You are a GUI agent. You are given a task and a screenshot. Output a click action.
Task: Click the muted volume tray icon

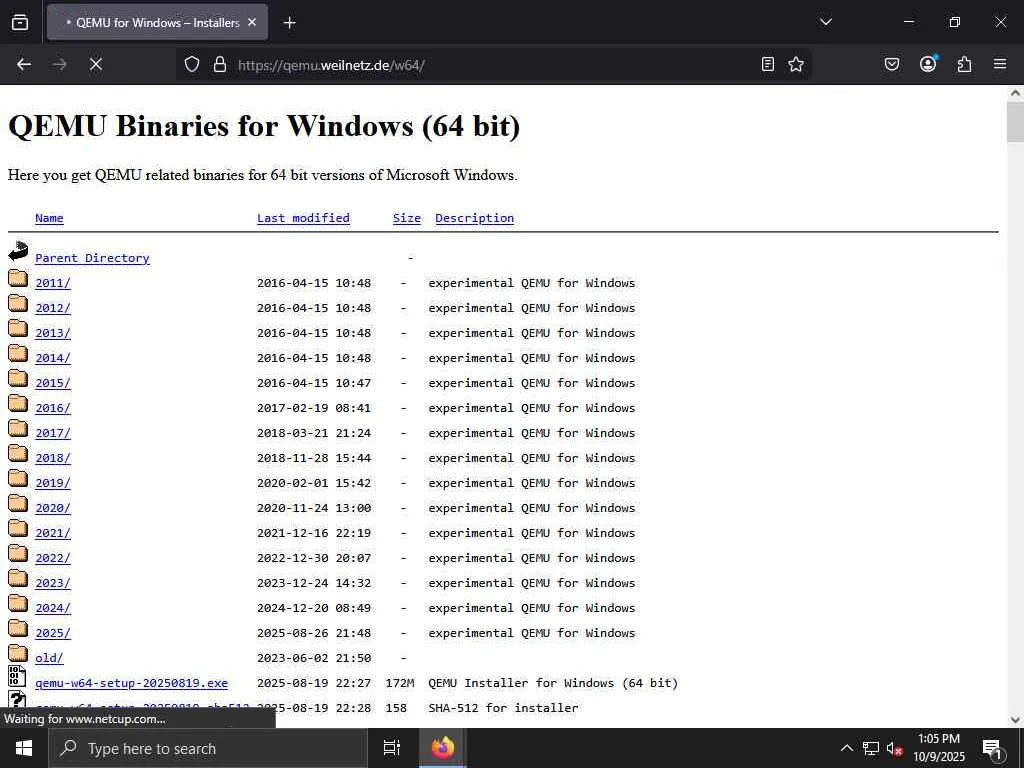[894, 748]
